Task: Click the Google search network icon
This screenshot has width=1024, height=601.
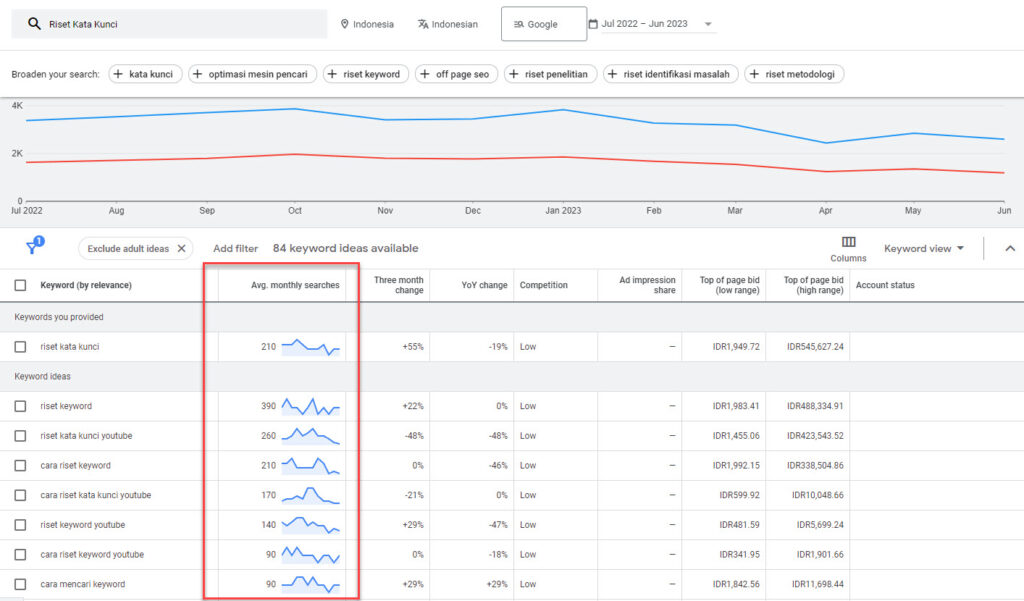Action: click(519, 24)
